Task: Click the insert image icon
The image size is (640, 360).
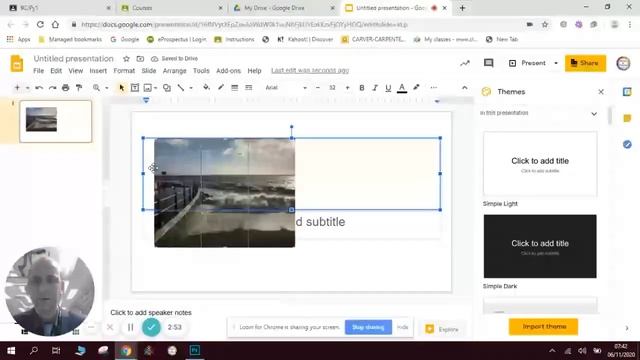Action: pyautogui.click(x=147, y=88)
